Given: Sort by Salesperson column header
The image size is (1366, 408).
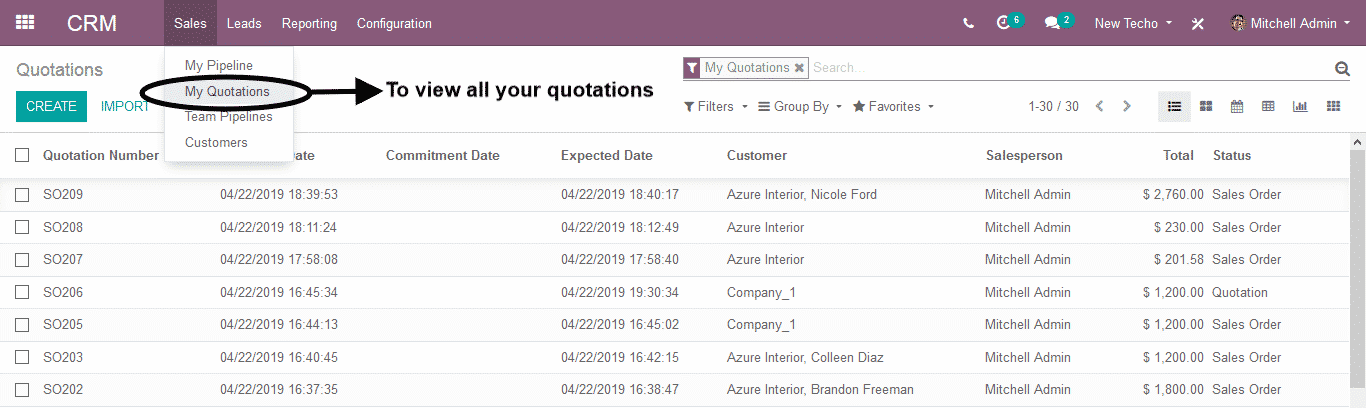Looking at the screenshot, I should pos(1024,155).
